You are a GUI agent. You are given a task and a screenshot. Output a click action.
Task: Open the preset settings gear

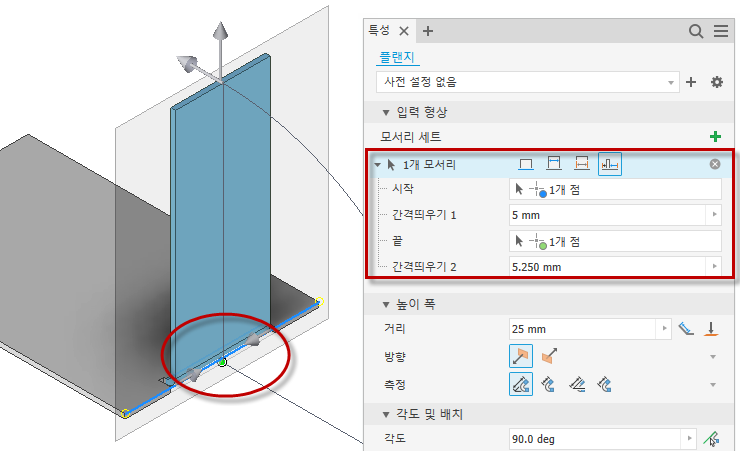point(717,82)
